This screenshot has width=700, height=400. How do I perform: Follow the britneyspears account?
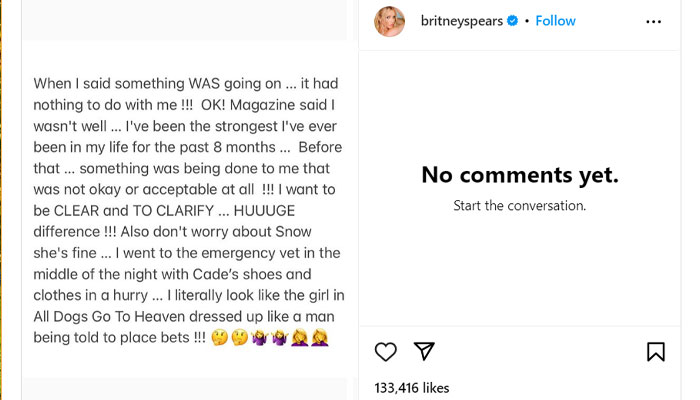(x=555, y=21)
